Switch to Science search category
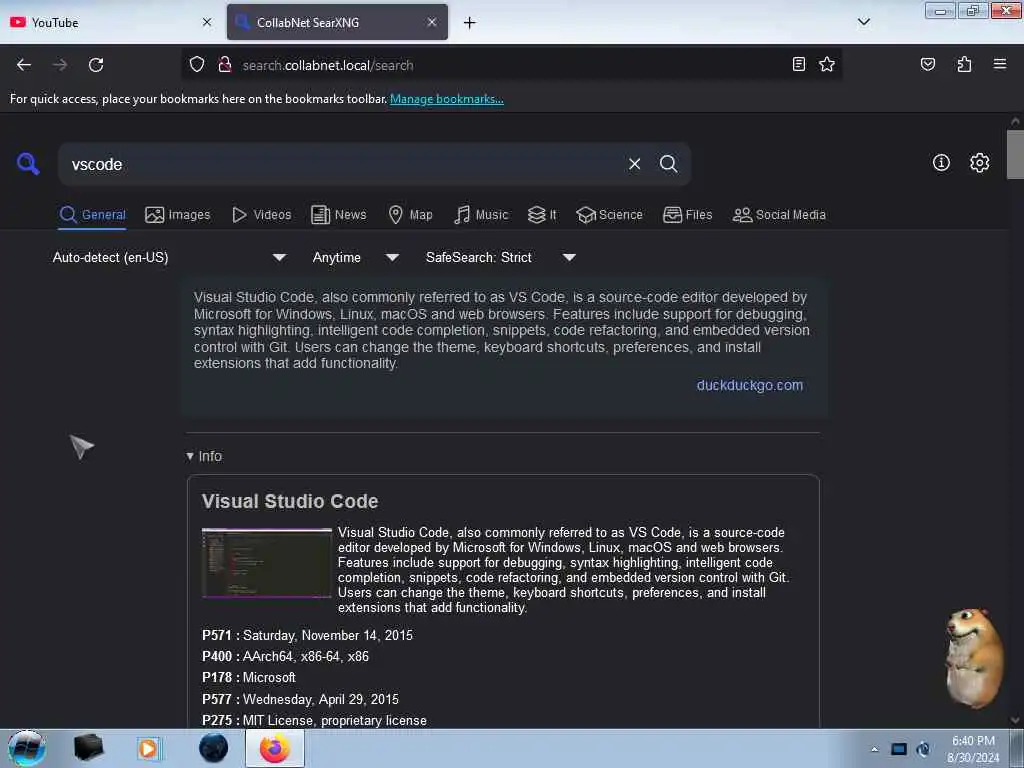The height and width of the screenshot is (768, 1024). [609, 215]
